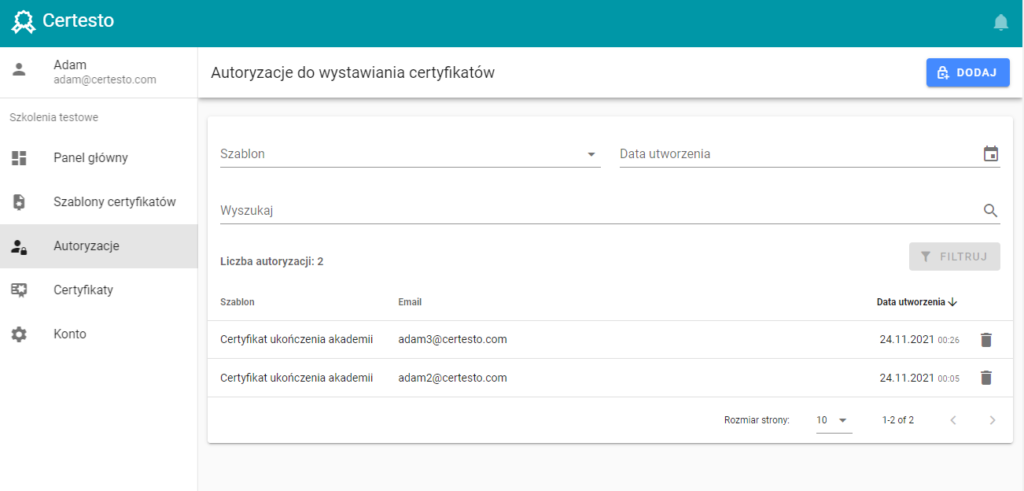
Task: Click the DODAJ button
Action: (968, 72)
